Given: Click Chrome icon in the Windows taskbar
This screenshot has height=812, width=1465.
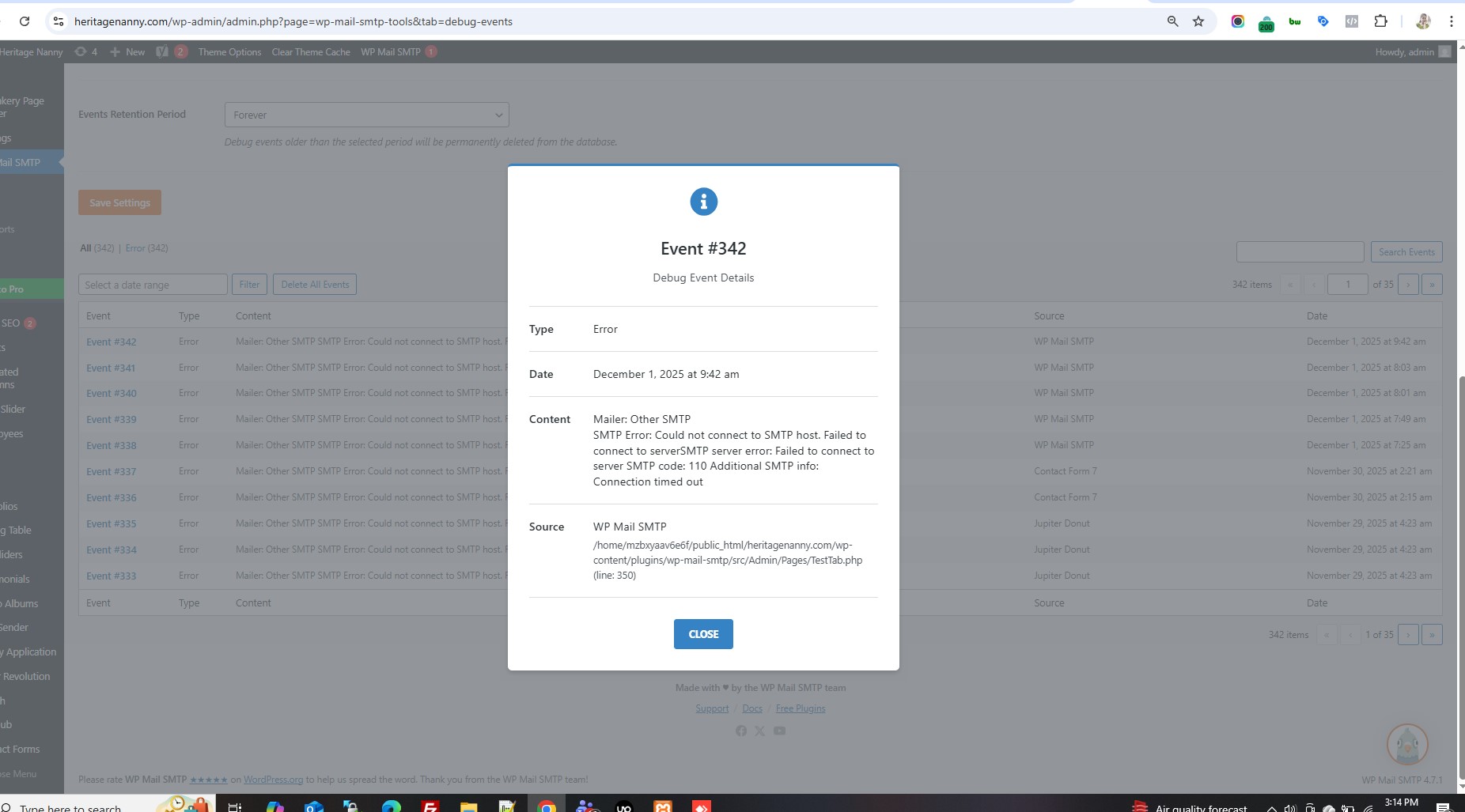Looking at the screenshot, I should tap(546, 806).
